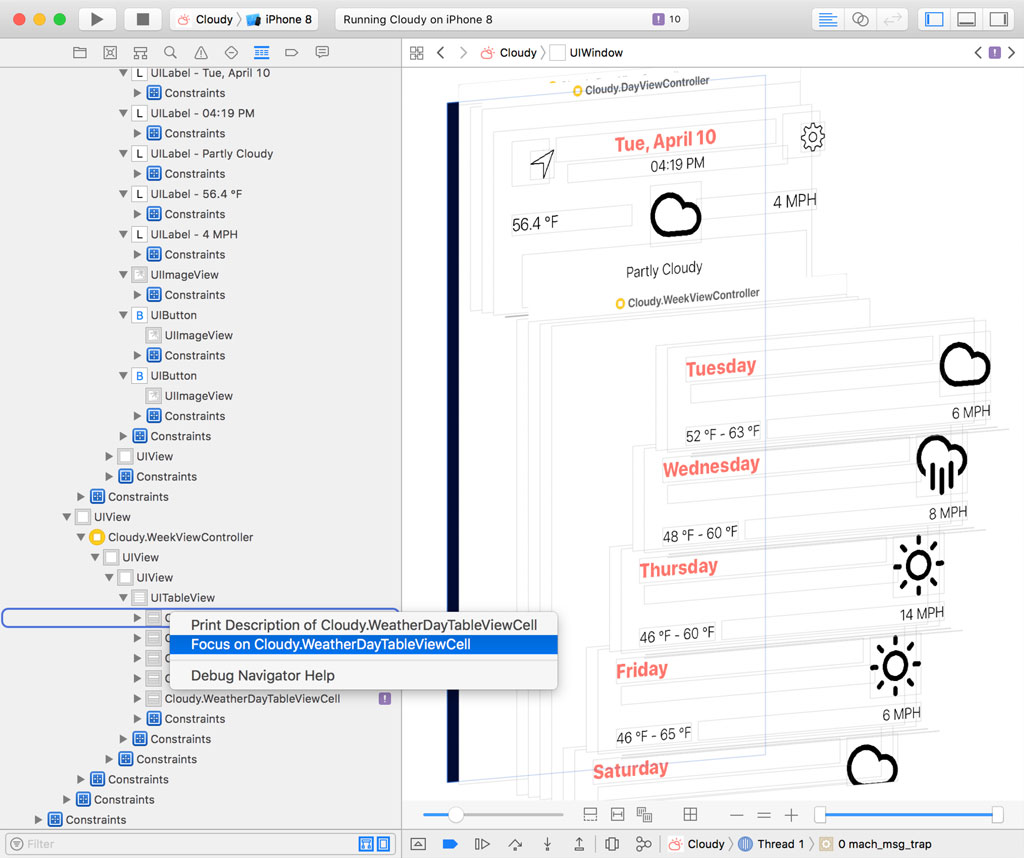Click the View Debugger cube icon
Screen dimensions: 1024x858
pyautogui.click(x=609, y=843)
